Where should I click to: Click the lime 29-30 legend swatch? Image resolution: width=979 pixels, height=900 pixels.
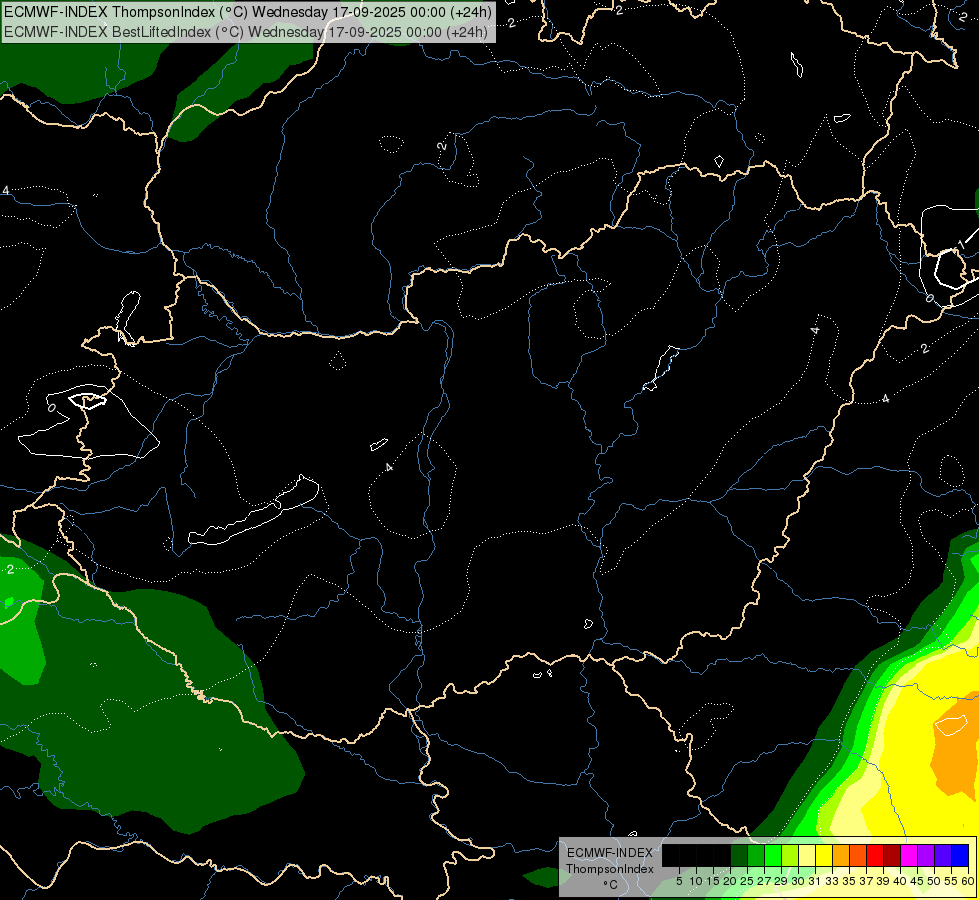(790, 855)
